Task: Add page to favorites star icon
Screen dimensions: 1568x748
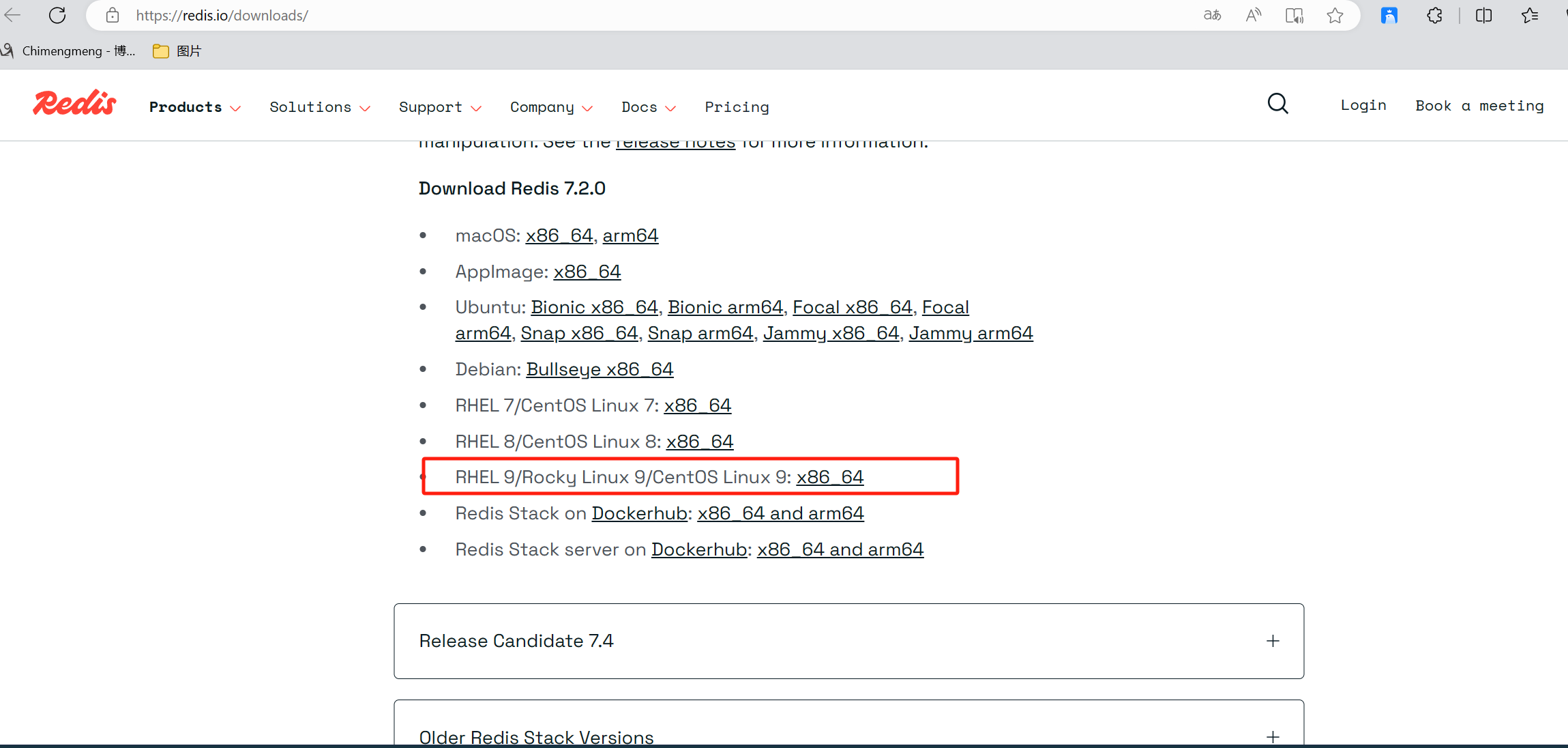Action: tap(1335, 15)
